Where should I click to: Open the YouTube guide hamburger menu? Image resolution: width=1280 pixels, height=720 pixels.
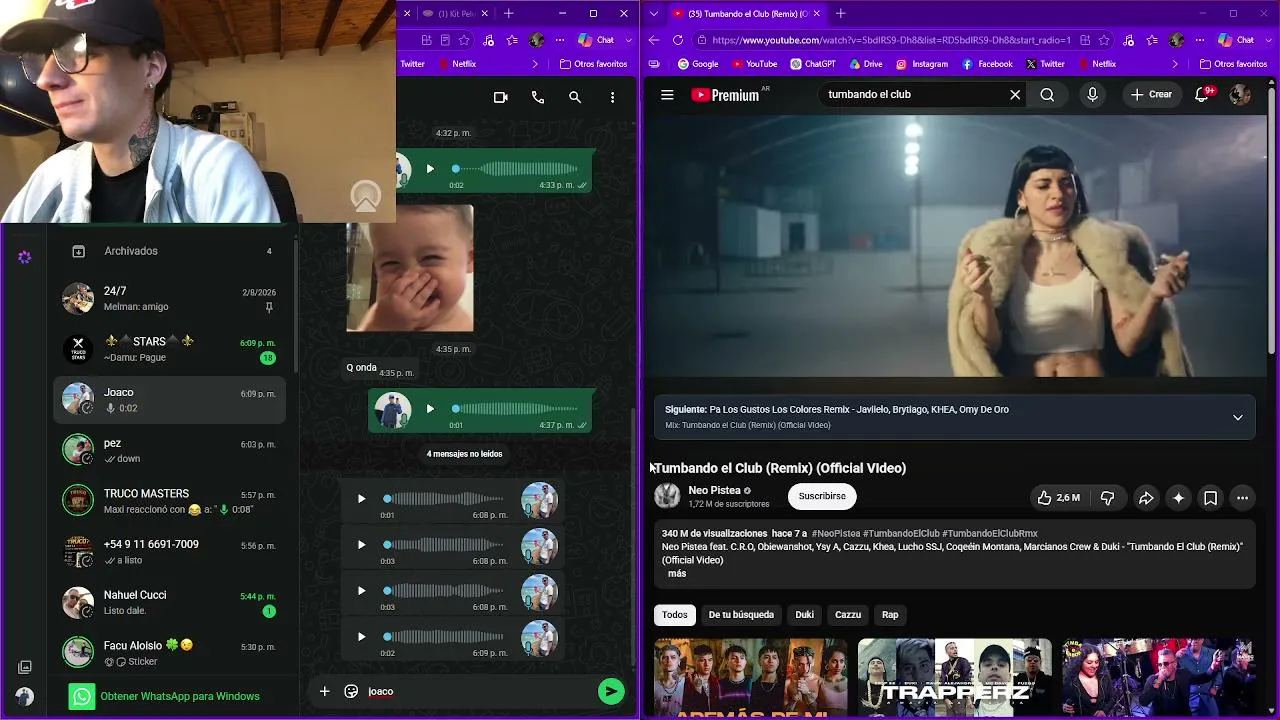coord(667,95)
